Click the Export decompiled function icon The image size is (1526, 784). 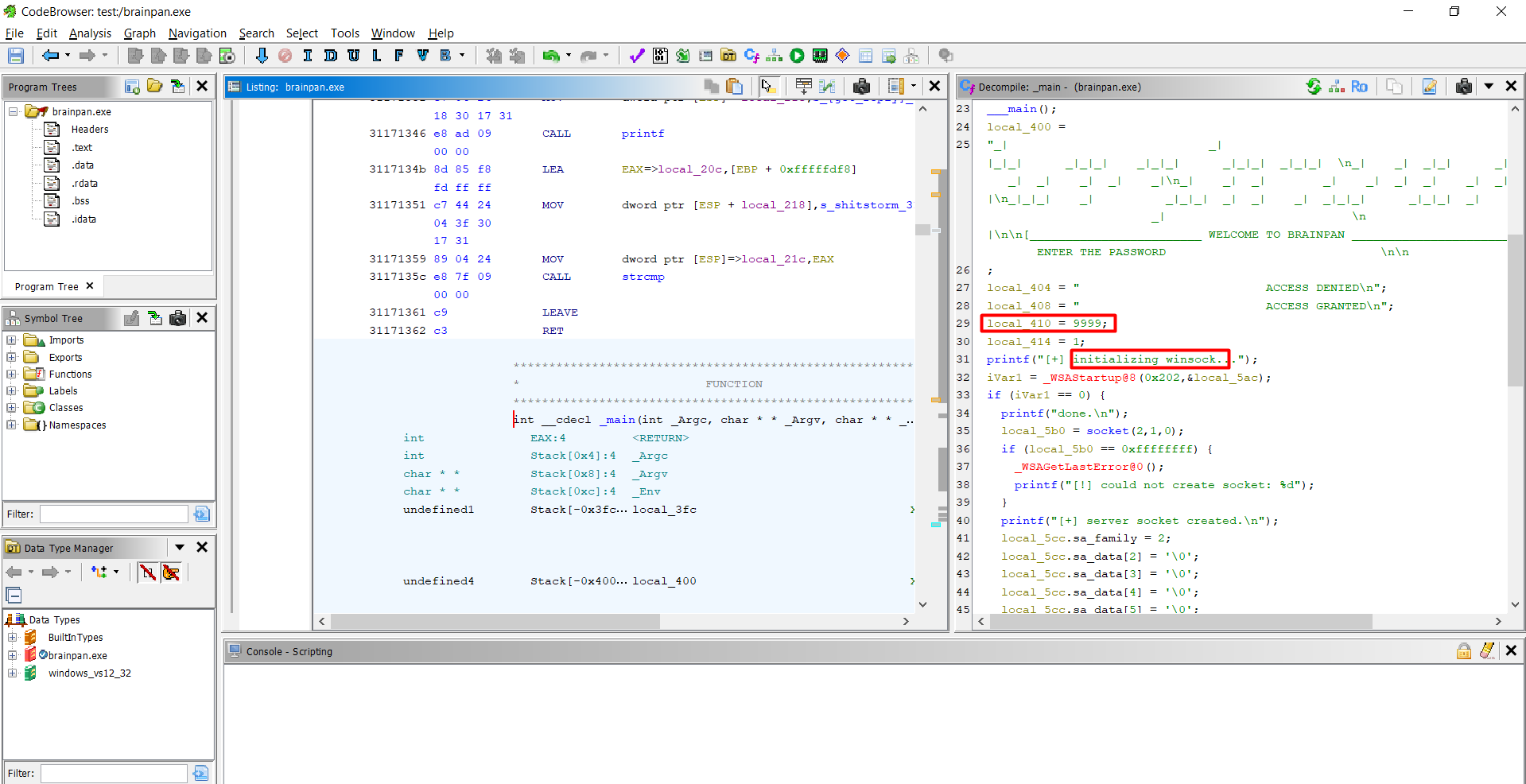(1429, 87)
